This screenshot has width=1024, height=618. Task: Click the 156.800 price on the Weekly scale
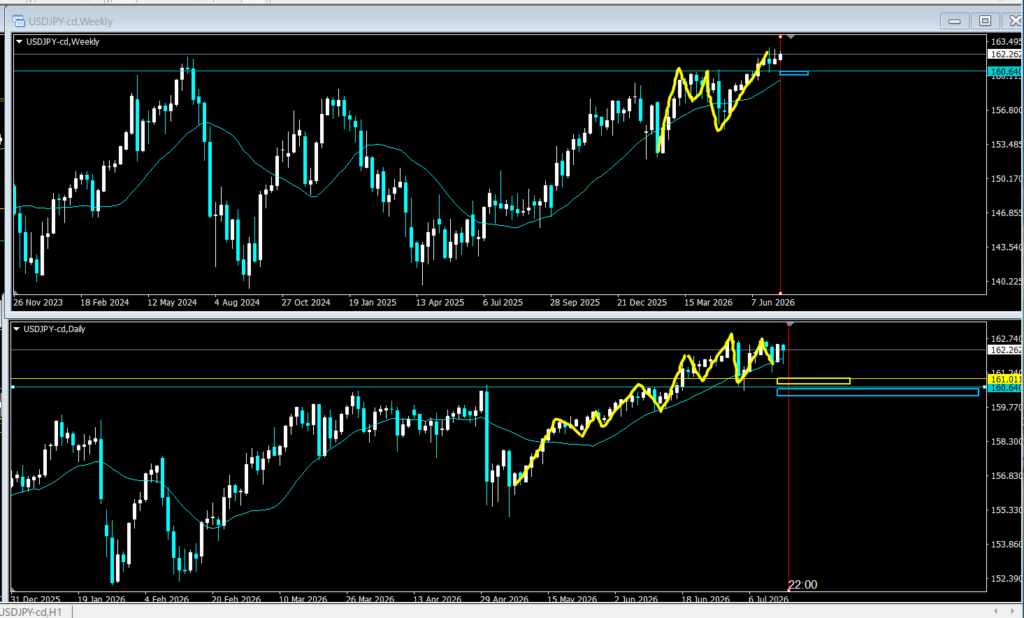tap(1006, 110)
